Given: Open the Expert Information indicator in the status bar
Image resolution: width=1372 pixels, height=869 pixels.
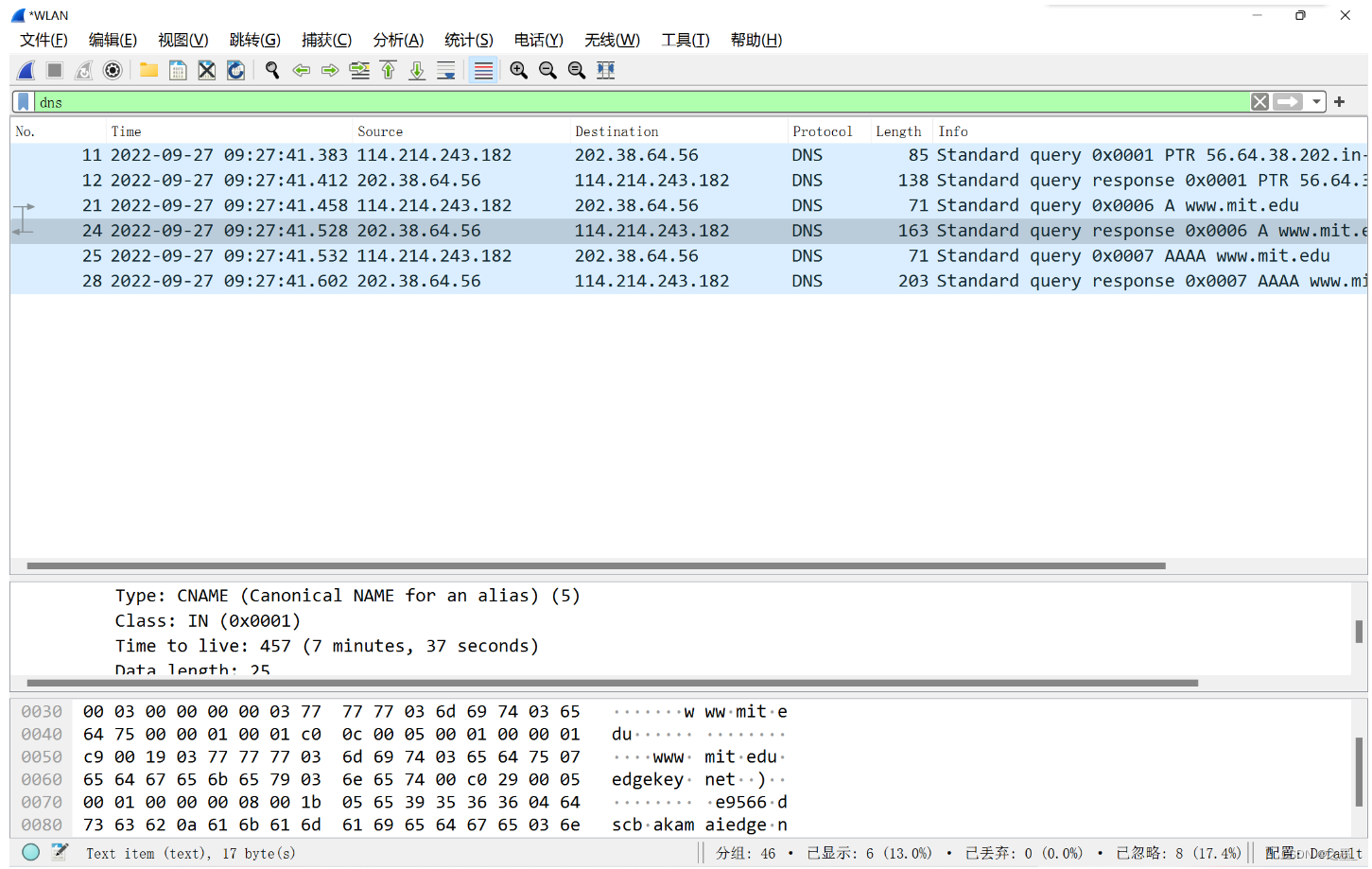Looking at the screenshot, I should click(x=31, y=853).
